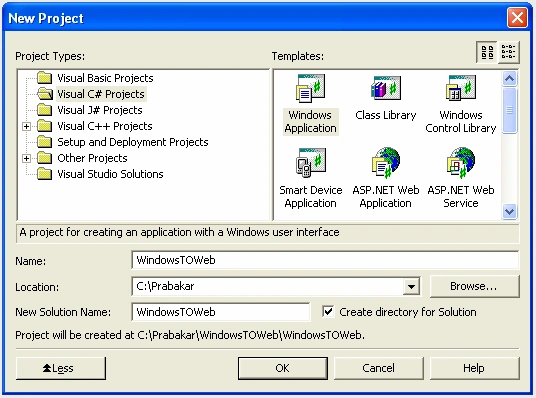Screen dimensions: 536x398
Task: Expand the Other Projects node
Action: pos(26,158)
